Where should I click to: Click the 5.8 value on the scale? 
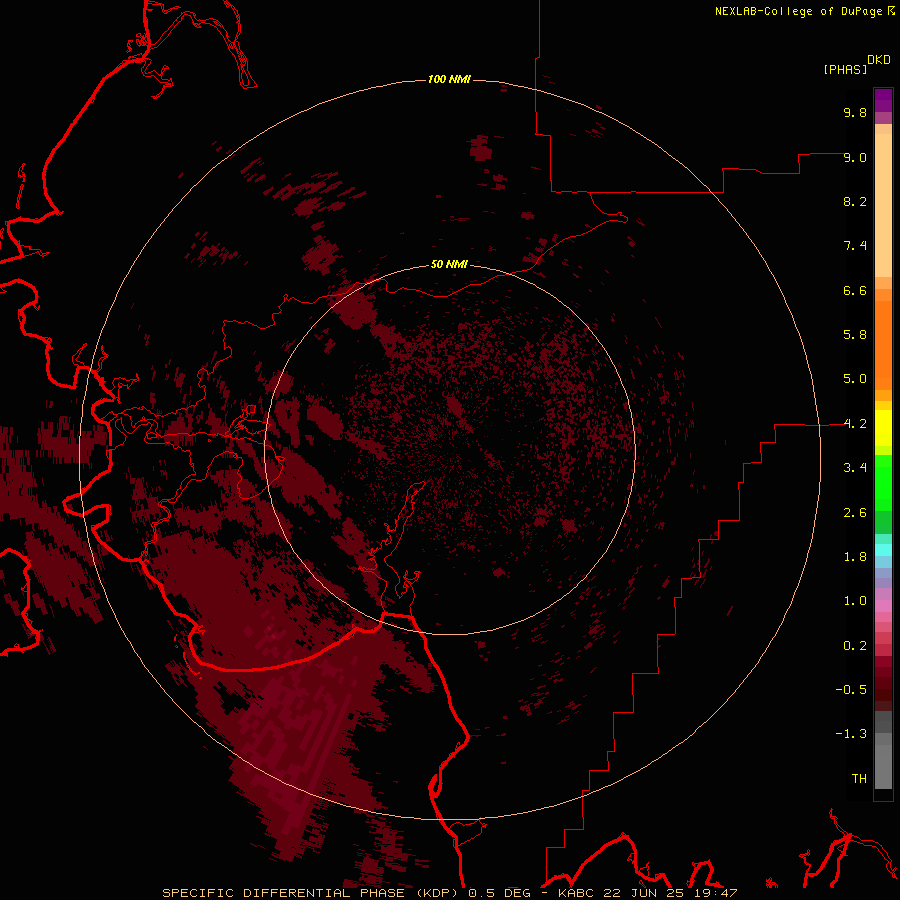click(855, 335)
